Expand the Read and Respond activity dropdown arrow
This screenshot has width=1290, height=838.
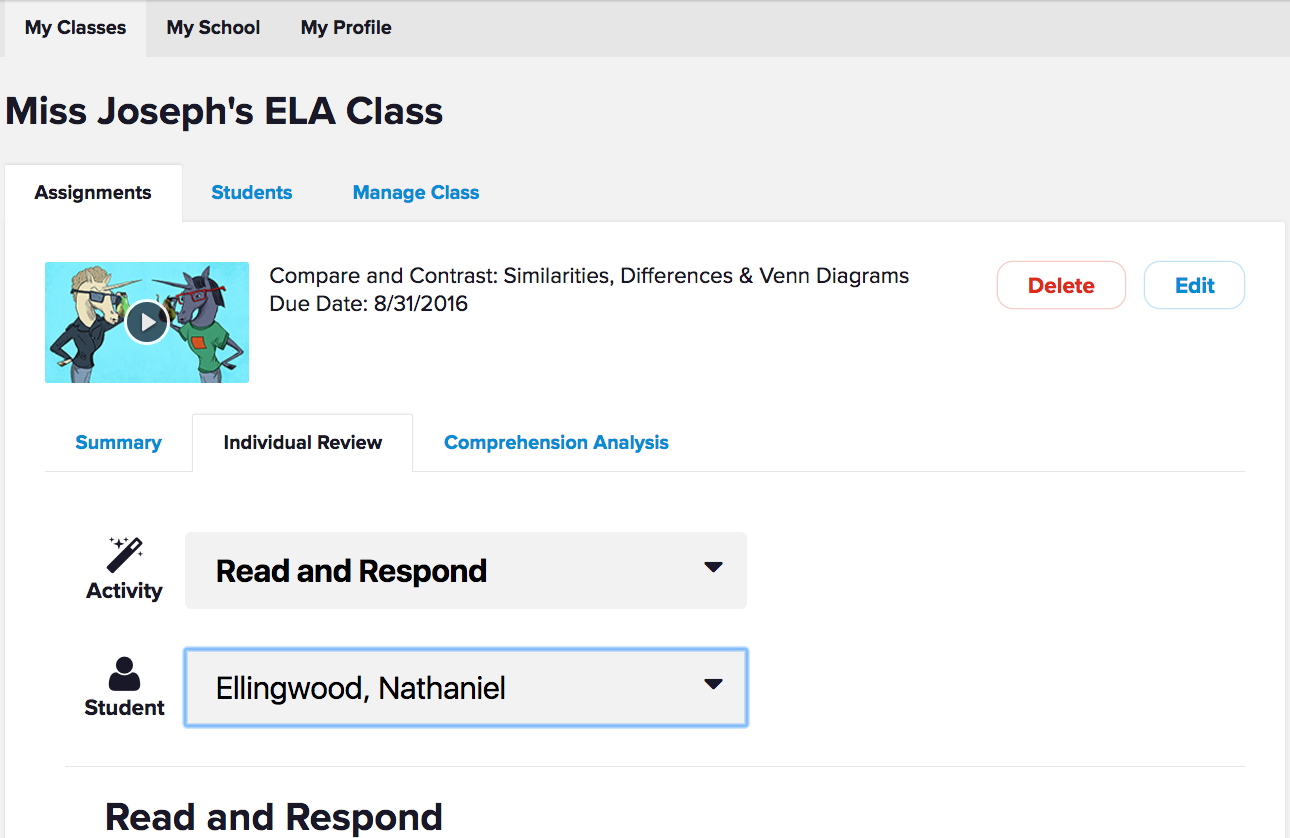[x=713, y=568]
